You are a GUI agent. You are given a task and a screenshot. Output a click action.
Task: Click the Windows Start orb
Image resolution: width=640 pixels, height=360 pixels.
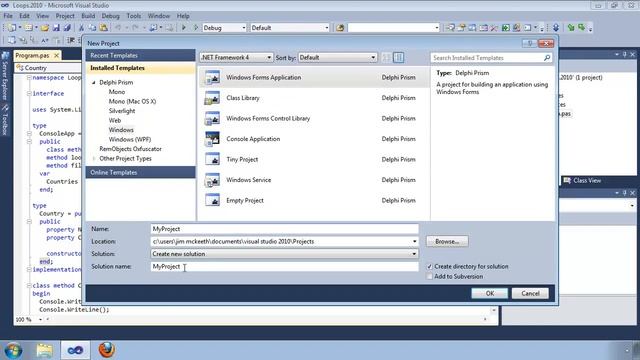(x=13, y=350)
